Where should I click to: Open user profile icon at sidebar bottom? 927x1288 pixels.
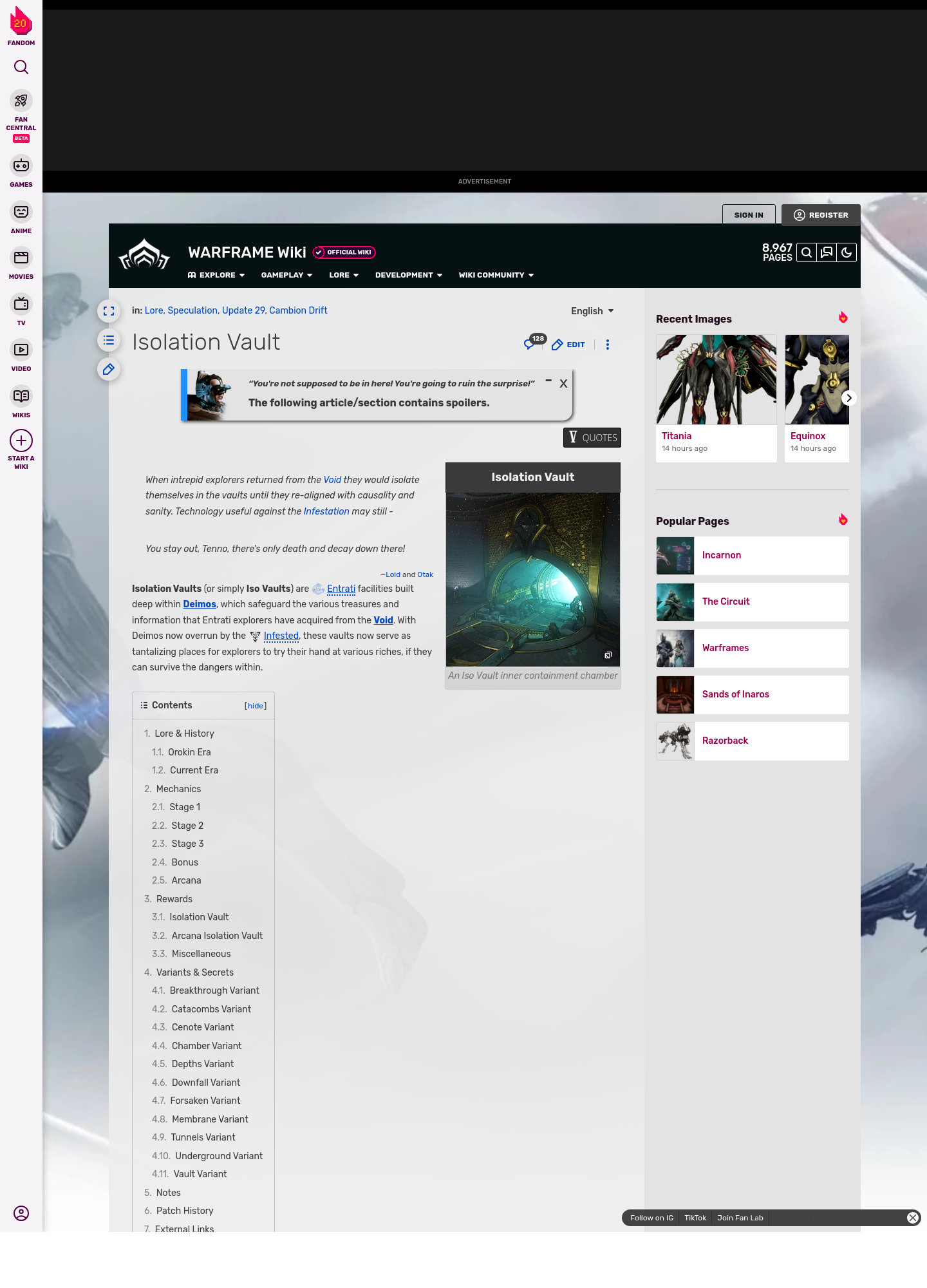[x=21, y=1213]
